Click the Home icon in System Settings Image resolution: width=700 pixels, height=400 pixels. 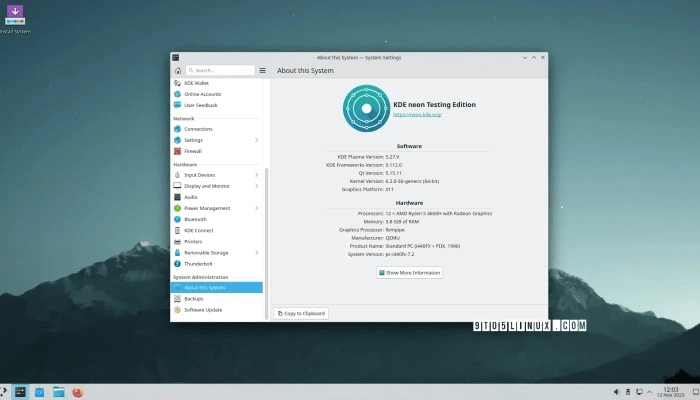click(x=177, y=71)
